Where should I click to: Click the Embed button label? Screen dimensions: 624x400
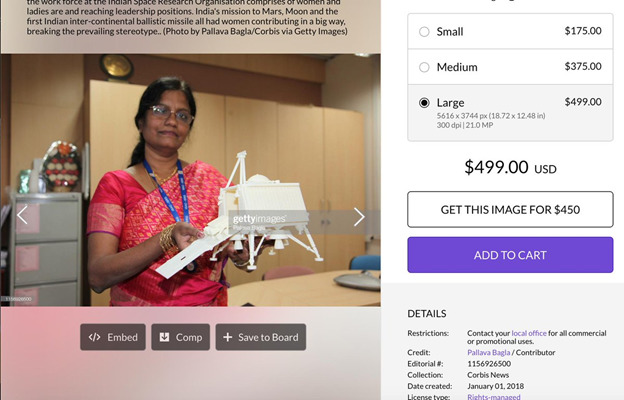click(122, 337)
